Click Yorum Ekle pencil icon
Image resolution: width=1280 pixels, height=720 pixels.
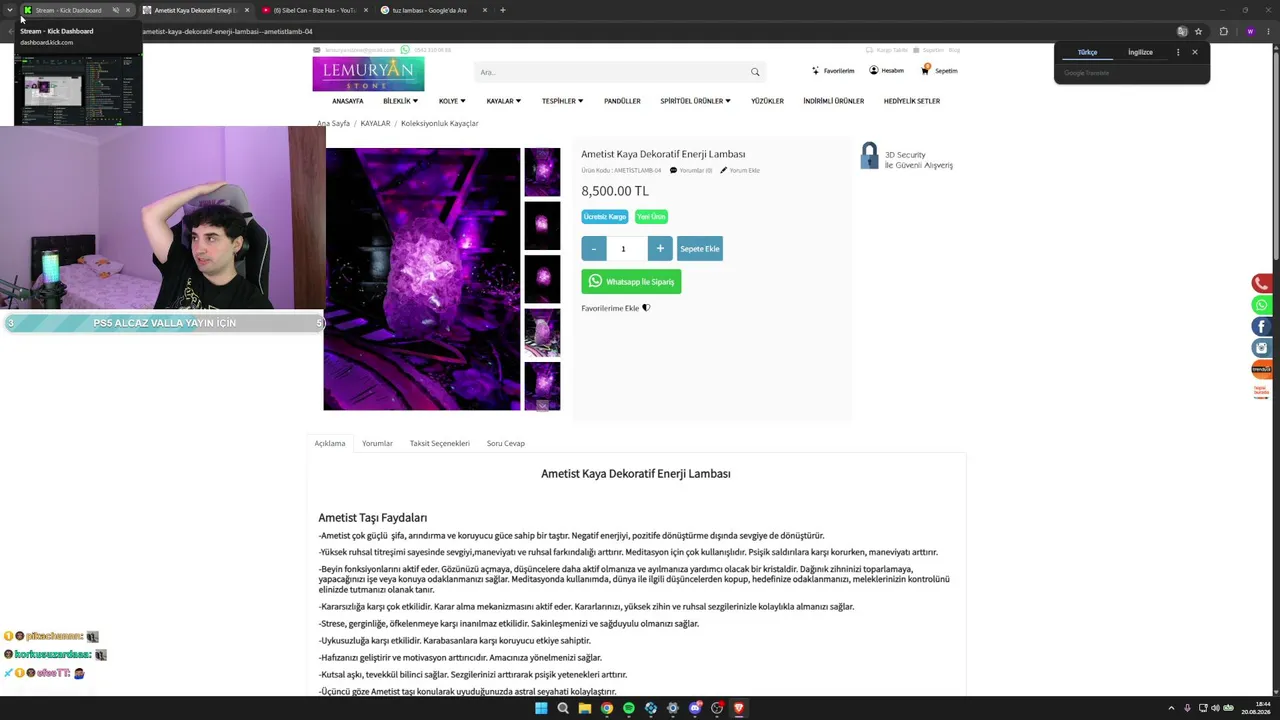coord(723,170)
